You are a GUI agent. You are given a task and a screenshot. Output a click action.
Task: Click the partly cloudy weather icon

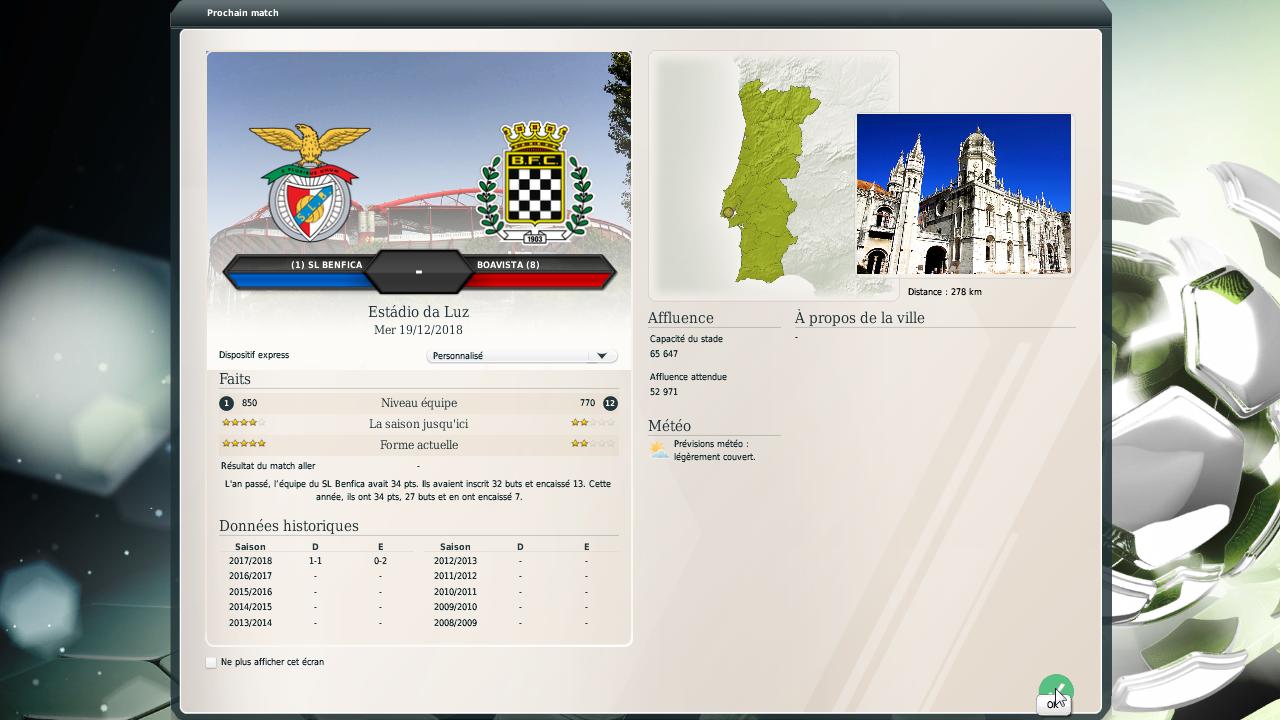click(x=659, y=450)
